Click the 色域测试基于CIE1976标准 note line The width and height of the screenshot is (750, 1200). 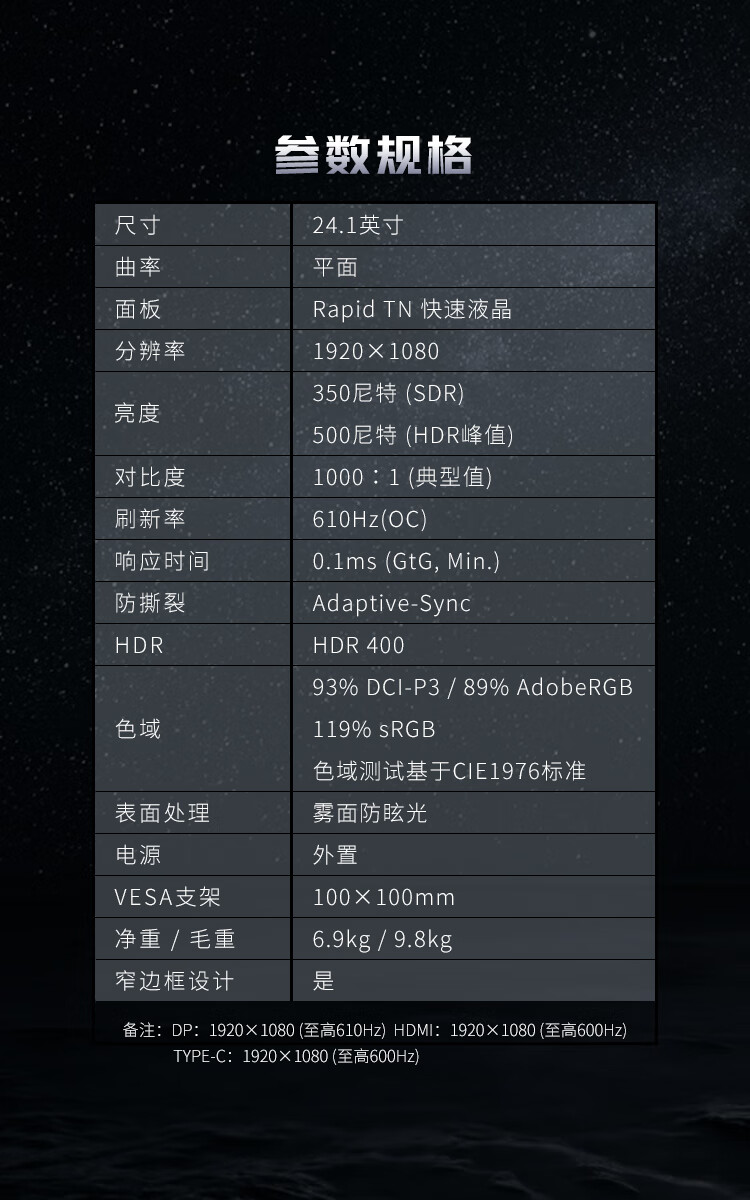click(x=449, y=772)
